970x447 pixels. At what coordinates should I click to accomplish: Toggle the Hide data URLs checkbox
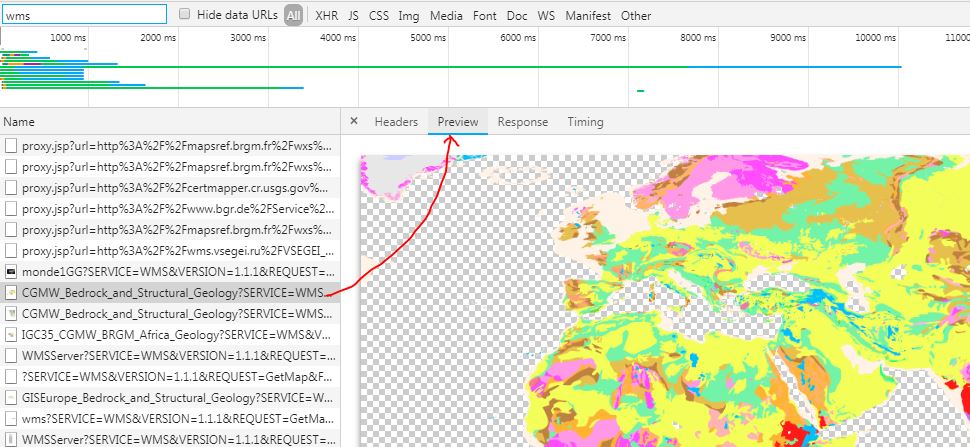click(184, 14)
